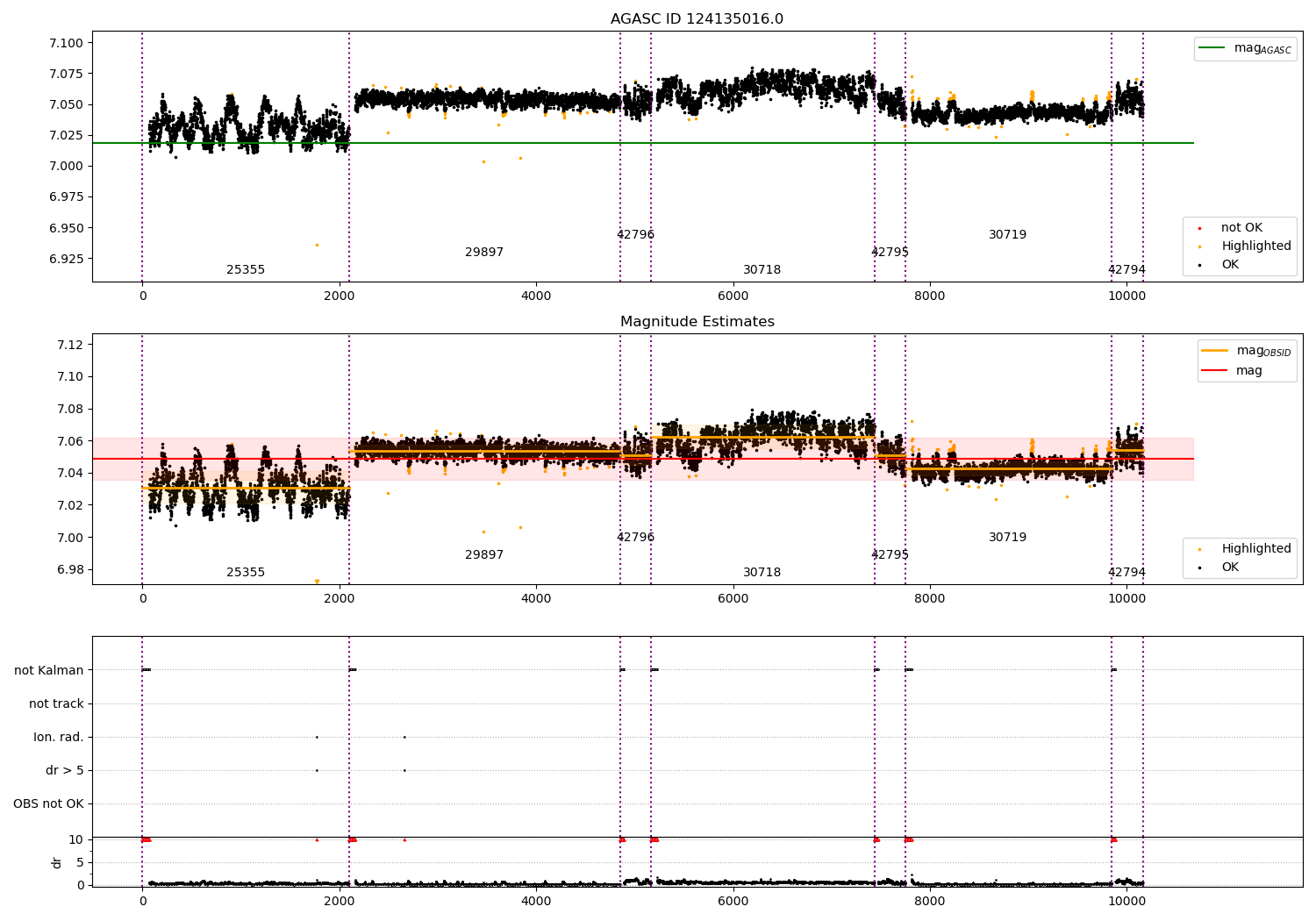Image resolution: width=1316 pixels, height=921 pixels.
Task: Click OBSID label 42795 in the top plot
Action: coord(890,253)
